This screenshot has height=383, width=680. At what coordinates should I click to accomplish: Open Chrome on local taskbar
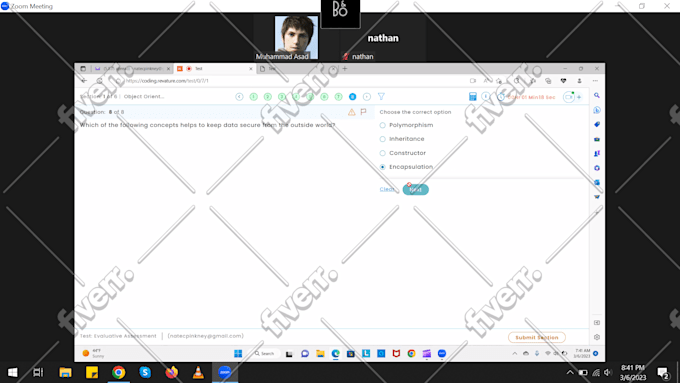tap(118, 372)
